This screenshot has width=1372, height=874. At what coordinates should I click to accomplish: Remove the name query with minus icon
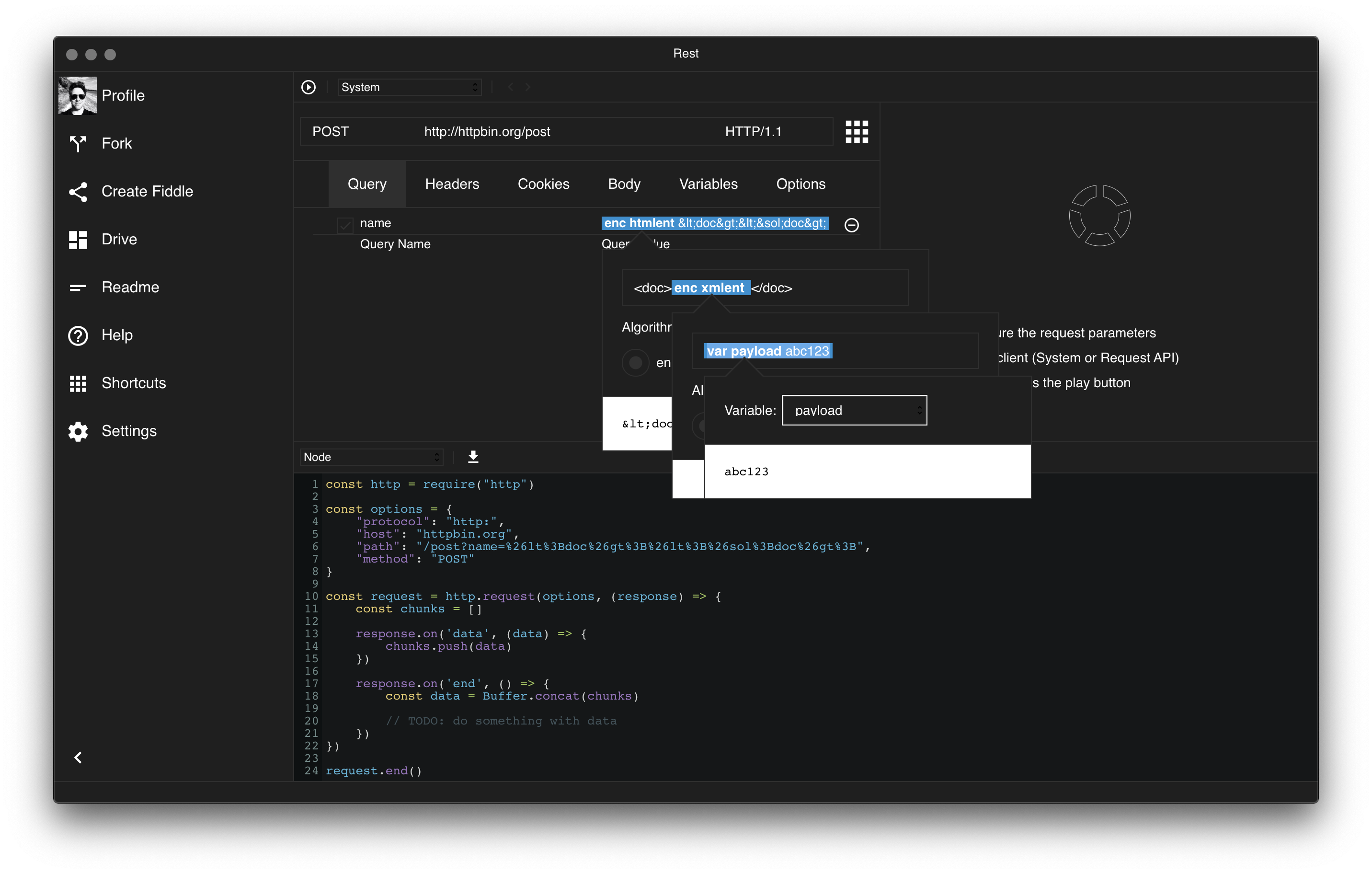tap(851, 225)
